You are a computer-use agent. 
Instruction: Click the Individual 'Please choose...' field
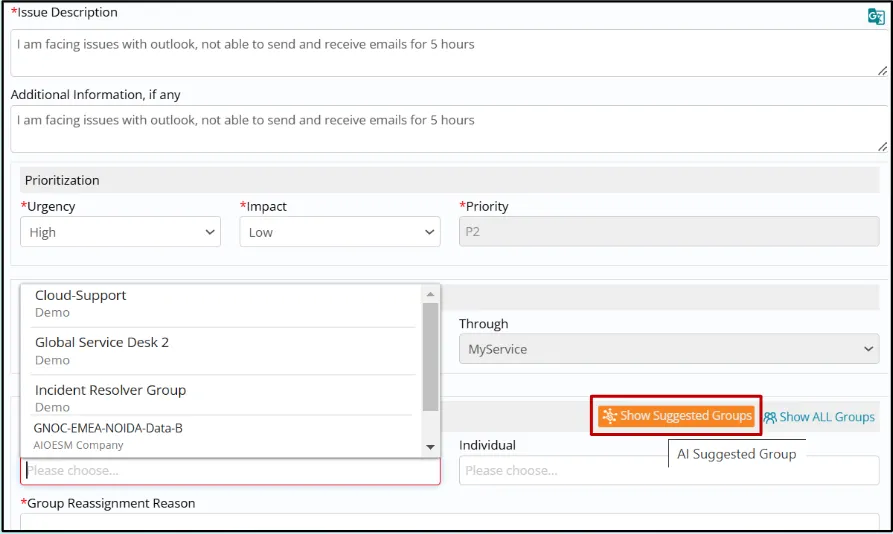[x=668, y=470]
